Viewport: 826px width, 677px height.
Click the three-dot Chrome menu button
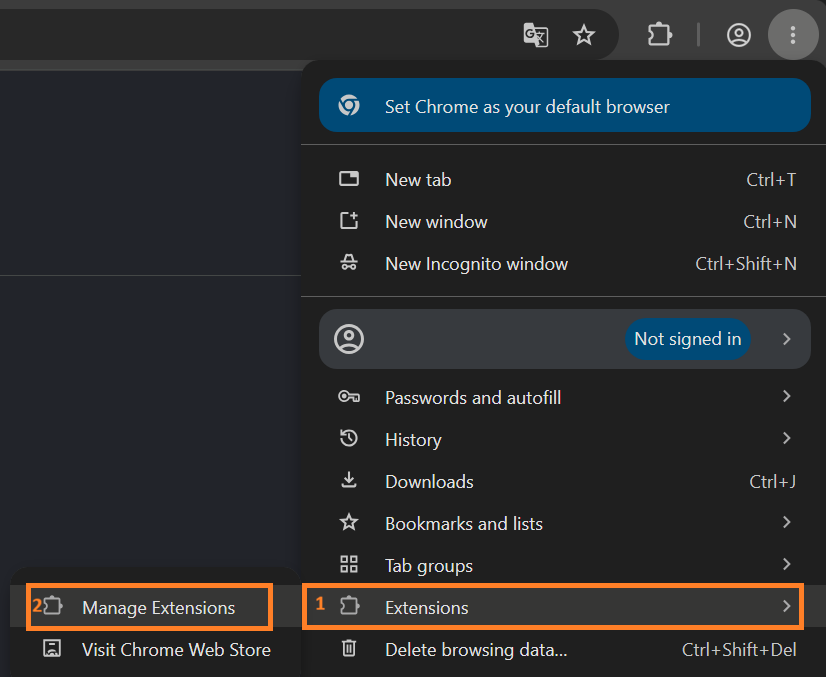pos(793,35)
